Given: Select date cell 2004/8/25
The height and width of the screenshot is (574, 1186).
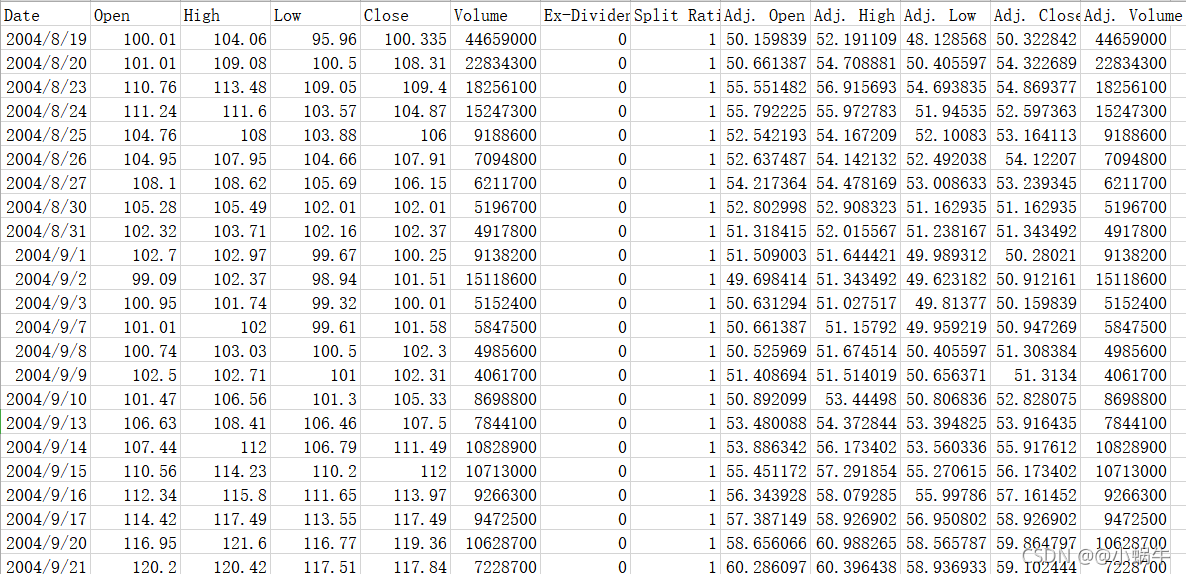Looking at the screenshot, I should click(46, 135).
